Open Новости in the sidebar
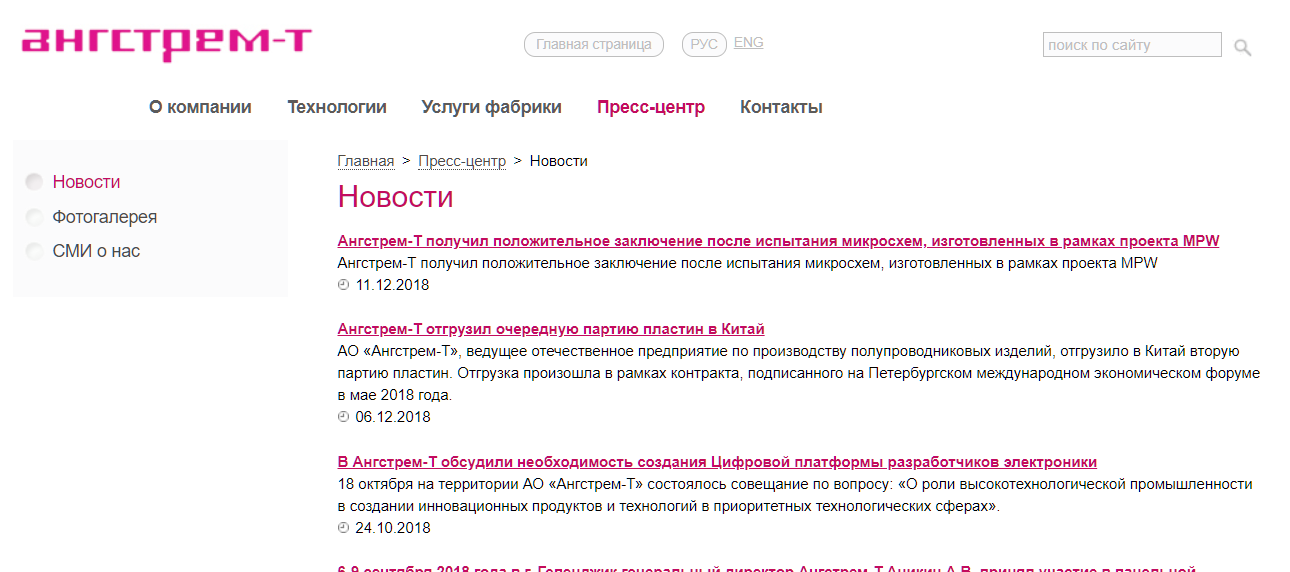Image resolution: width=1290 pixels, height=572 pixels. pyautogui.click(x=86, y=182)
